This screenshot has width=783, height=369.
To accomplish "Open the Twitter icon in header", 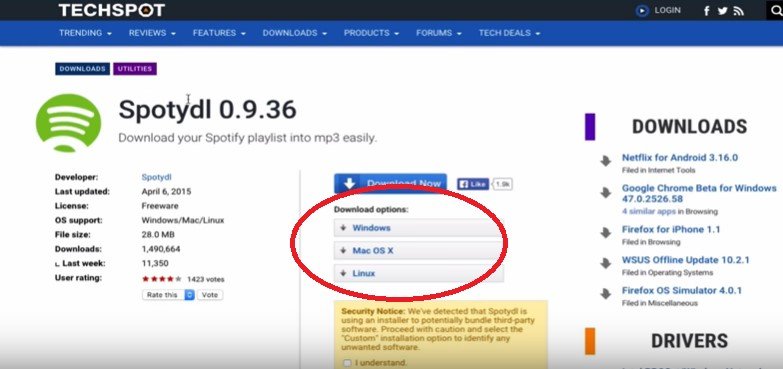I will coord(722,10).
